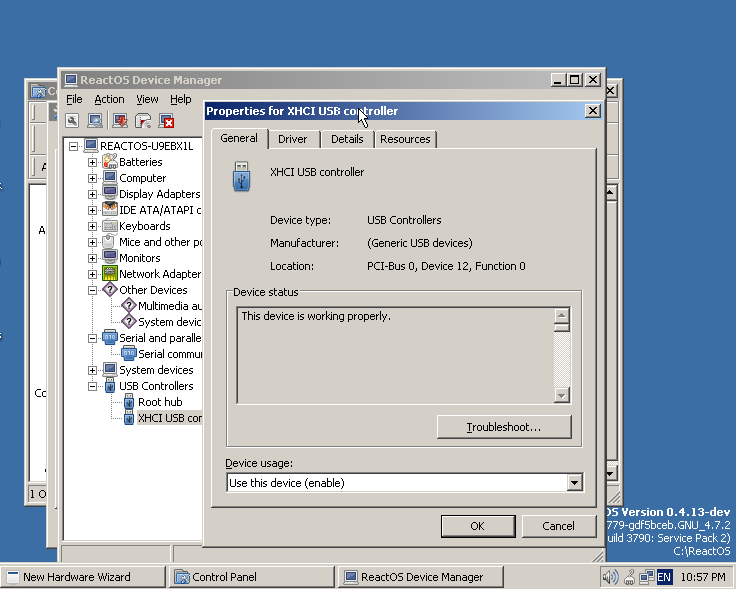Open New Hardware Wizard taskbar button
The image size is (736, 589).
point(83,577)
